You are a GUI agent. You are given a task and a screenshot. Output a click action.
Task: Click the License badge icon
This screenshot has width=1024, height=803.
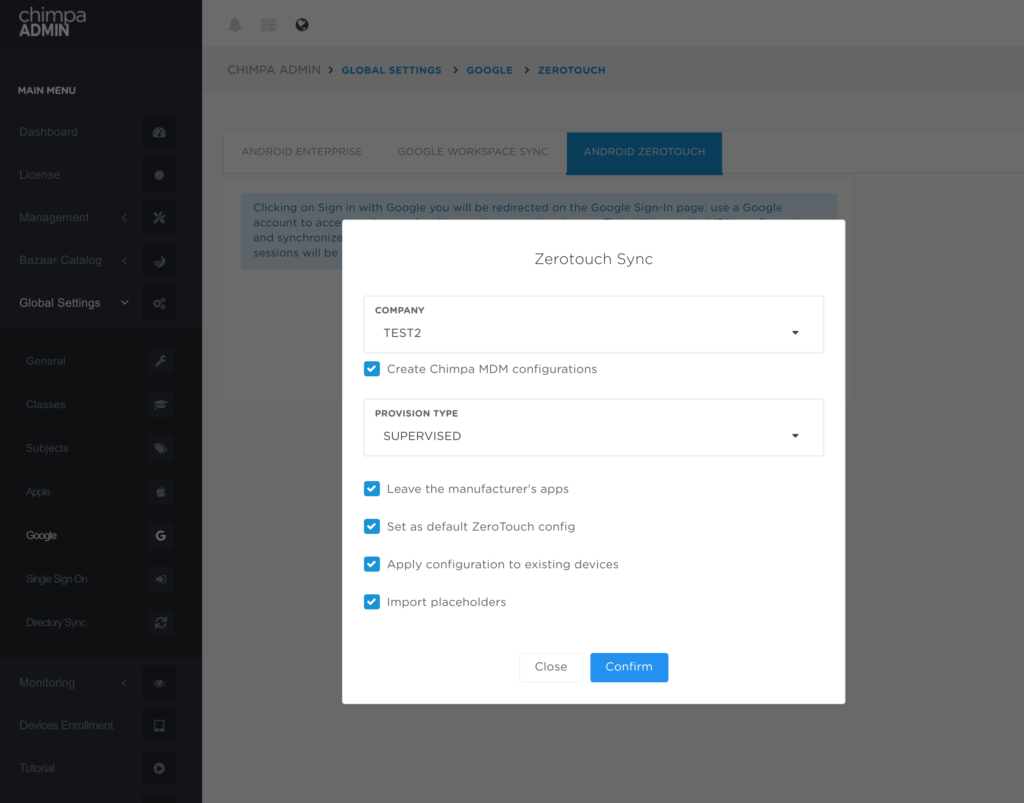(x=159, y=175)
